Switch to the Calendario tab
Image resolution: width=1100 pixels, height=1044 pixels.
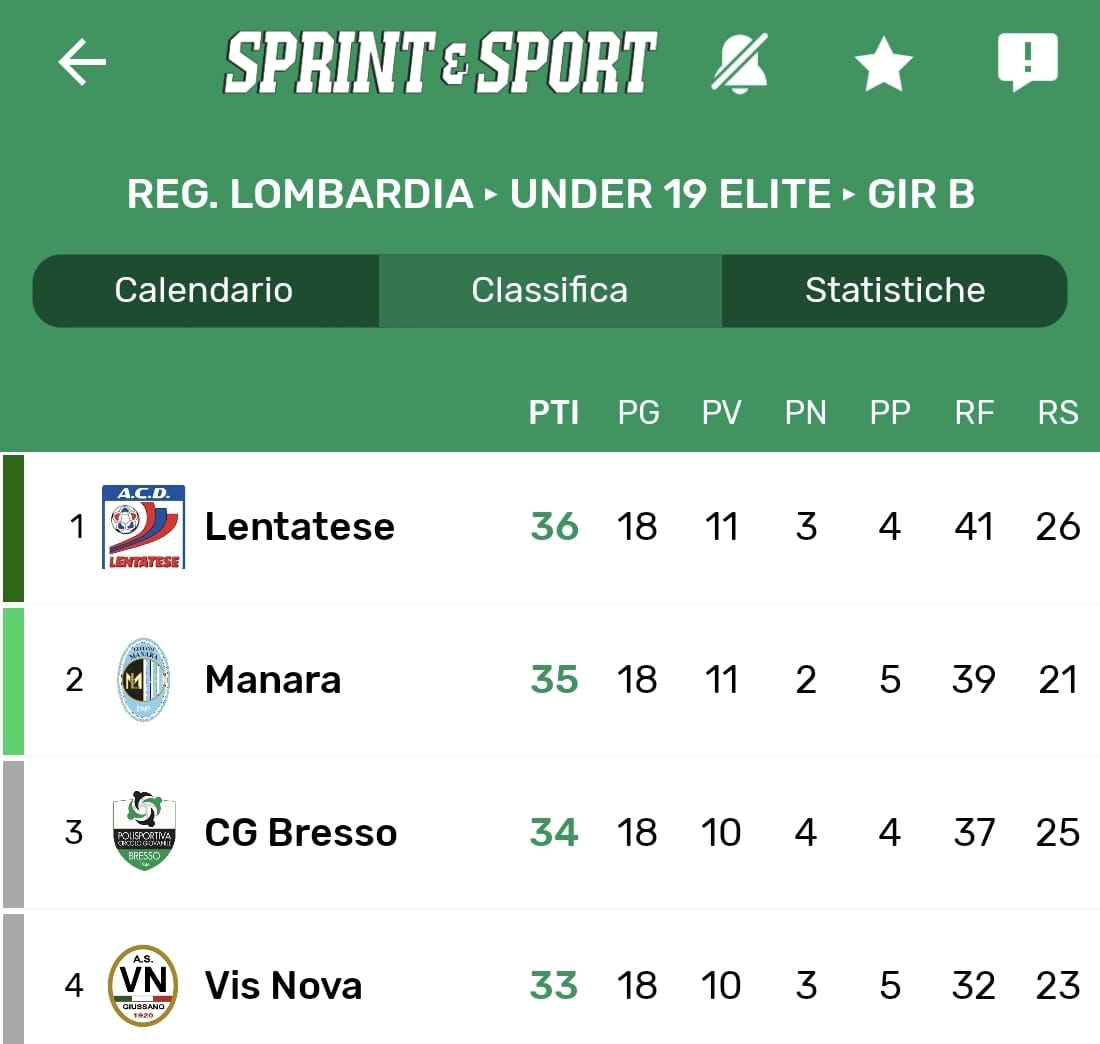pyautogui.click(x=204, y=290)
